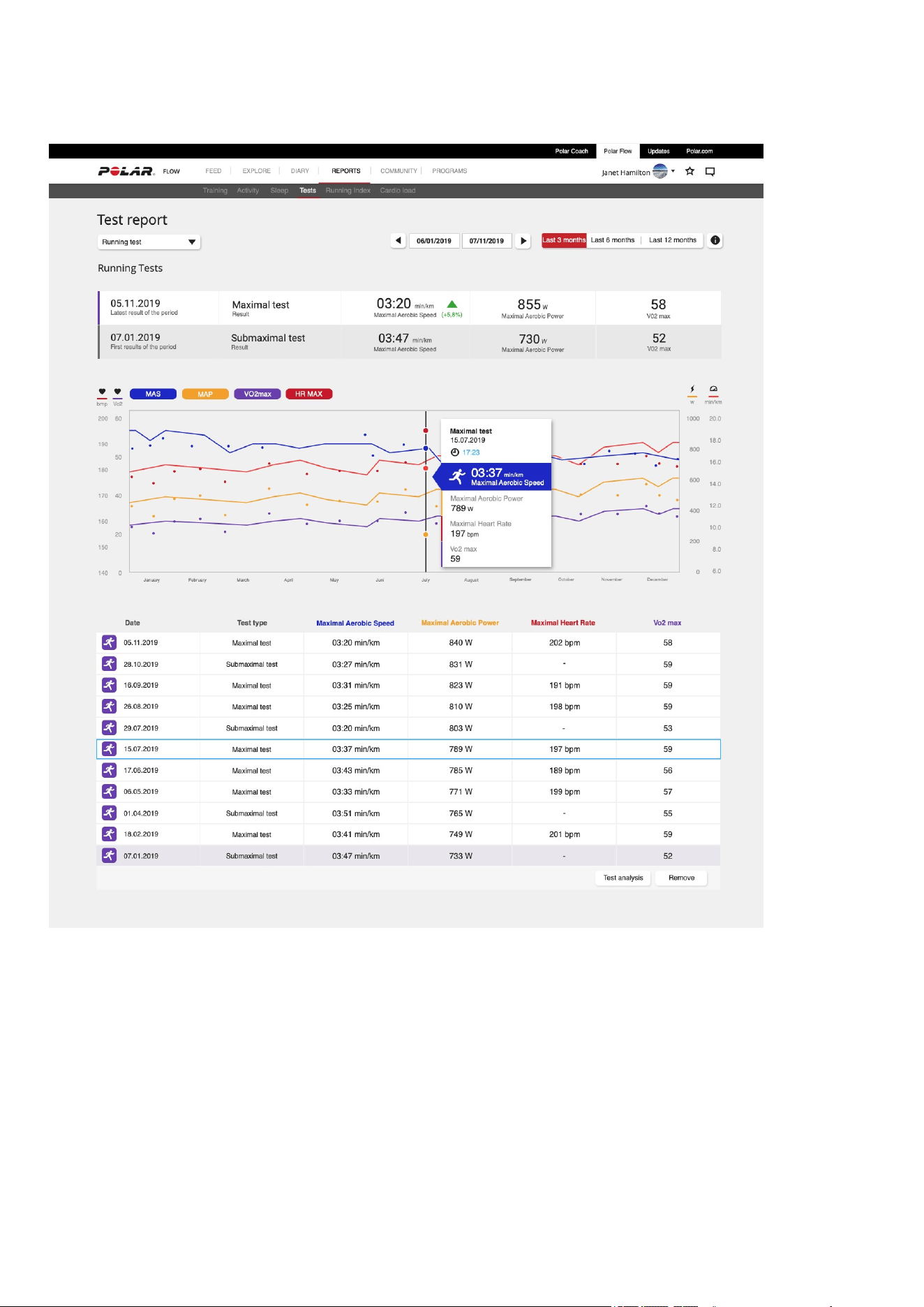The height and width of the screenshot is (1307, 924).
Task: Switch to the Running Index tab
Action: pyautogui.click(x=348, y=191)
